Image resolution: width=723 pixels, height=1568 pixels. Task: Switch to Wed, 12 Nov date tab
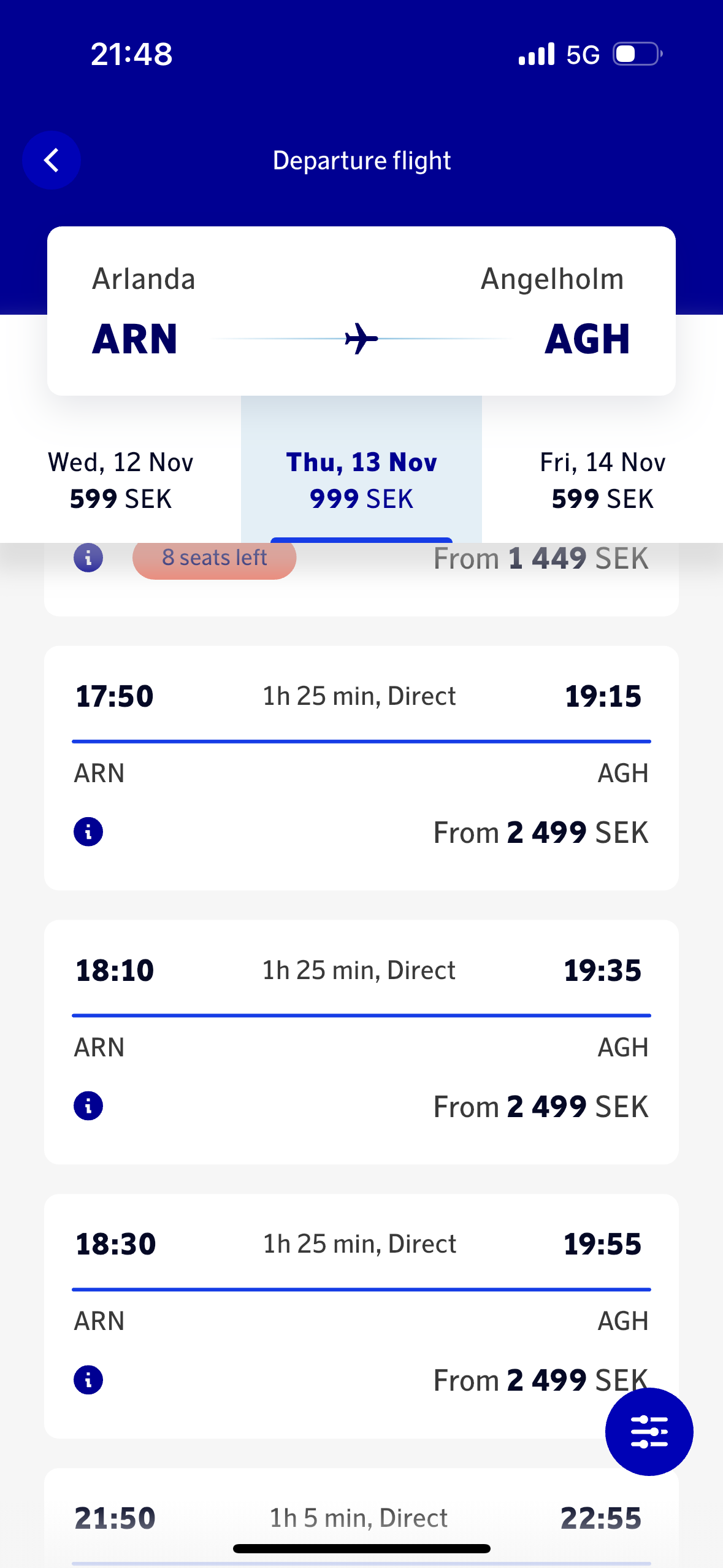point(121,480)
